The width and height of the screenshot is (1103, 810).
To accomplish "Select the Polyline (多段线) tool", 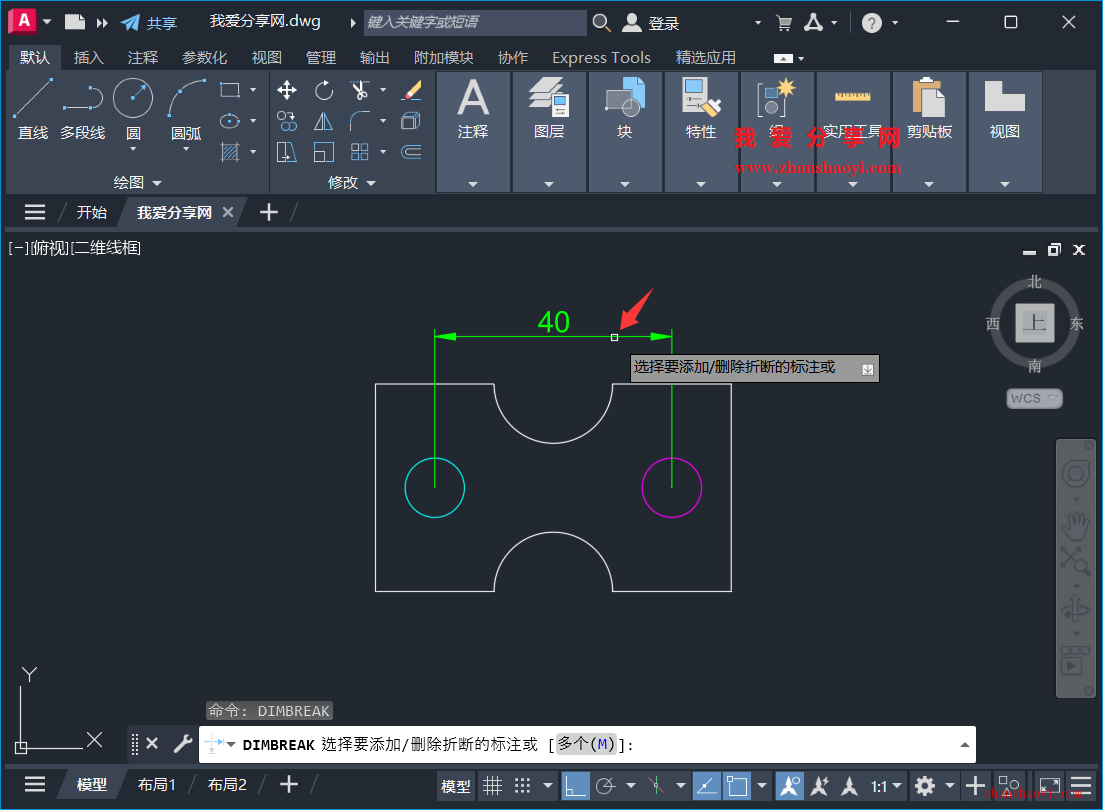I will [82, 108].
